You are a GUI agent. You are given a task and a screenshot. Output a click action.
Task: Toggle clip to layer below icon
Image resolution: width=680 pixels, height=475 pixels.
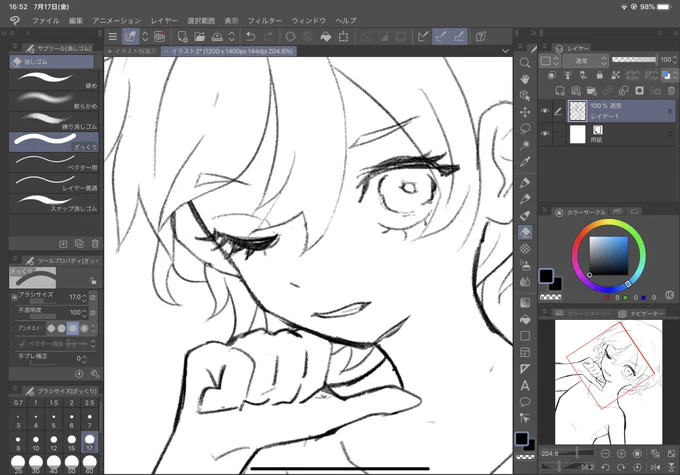(x=551, y=75)
